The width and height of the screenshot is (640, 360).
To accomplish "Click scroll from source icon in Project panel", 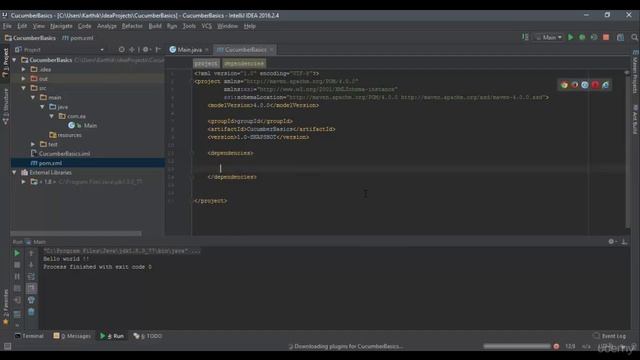I will pyautogui.click(x=122, y=49).
